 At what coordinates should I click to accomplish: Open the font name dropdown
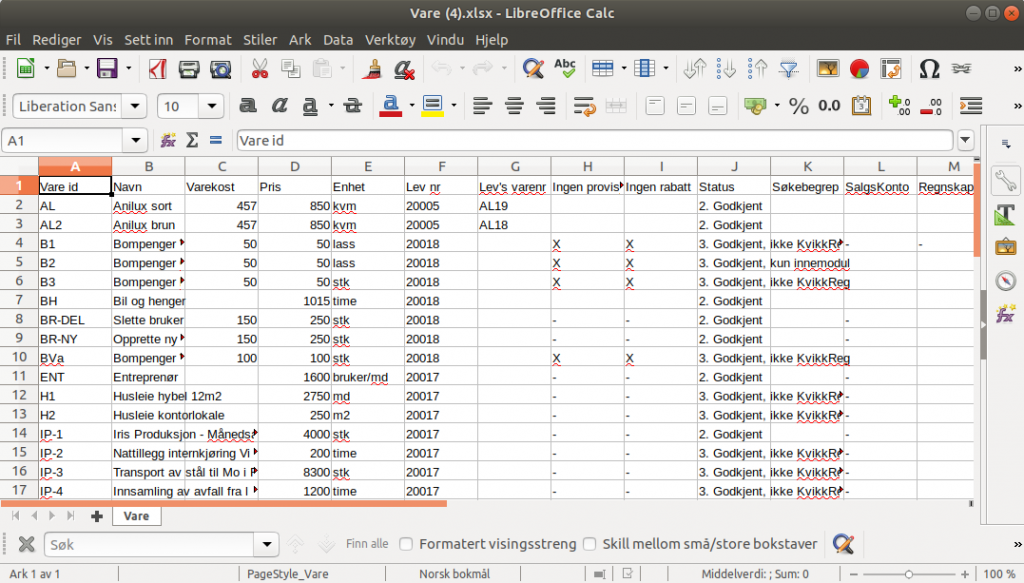[135, 106]
